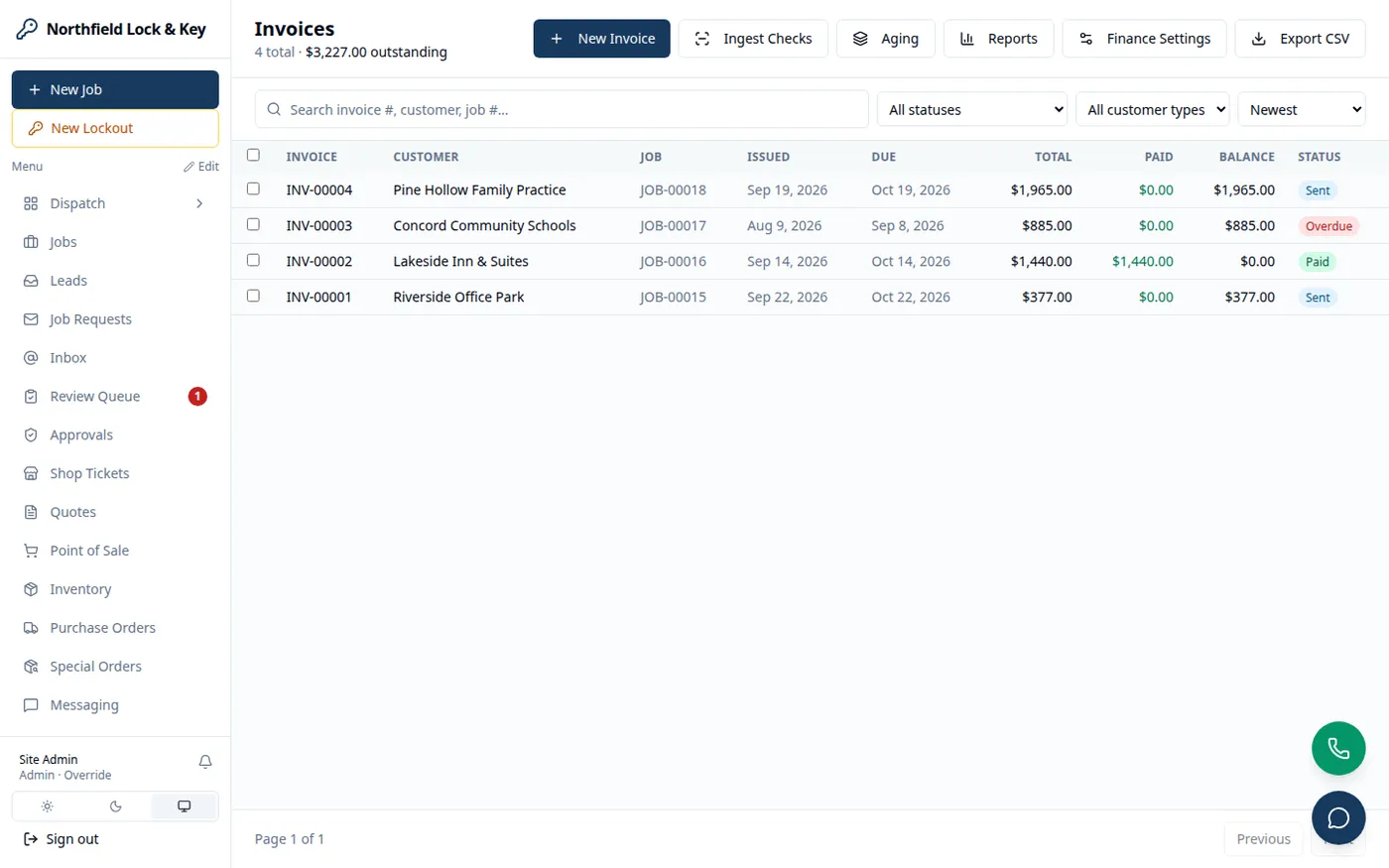Viewport: 1389px width, 868px height.
Task: Open the All customer types dropdown
Action: 1153,110
